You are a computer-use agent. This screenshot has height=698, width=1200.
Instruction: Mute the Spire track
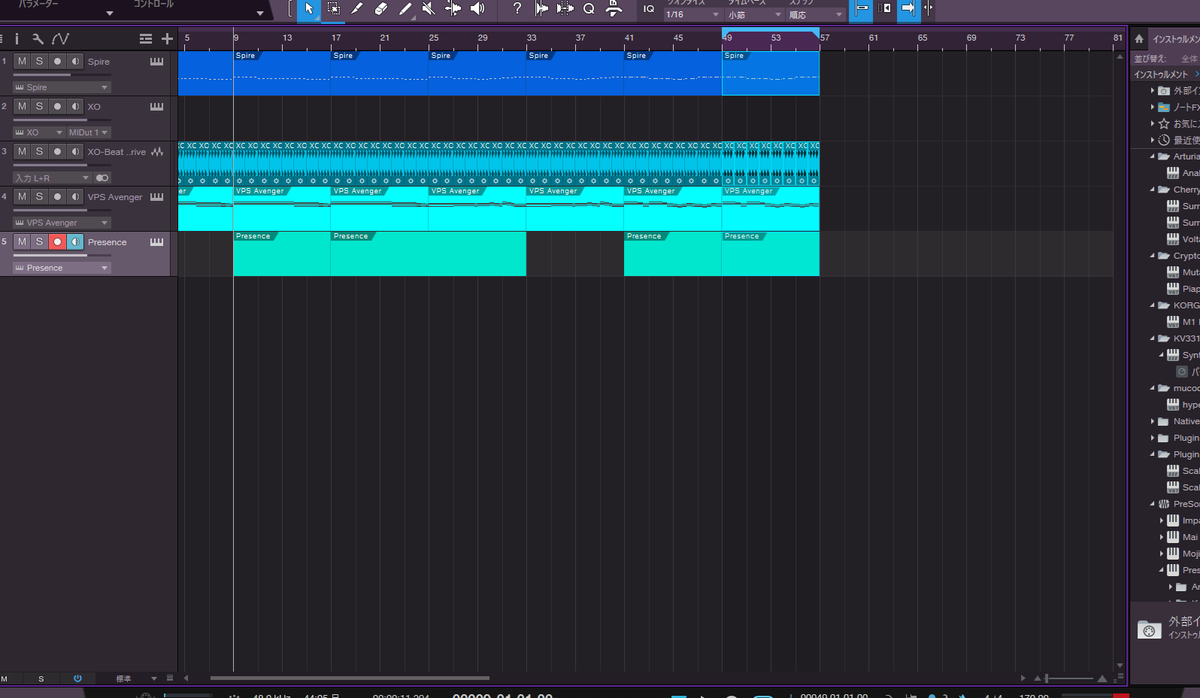click(x=22, y=61)
